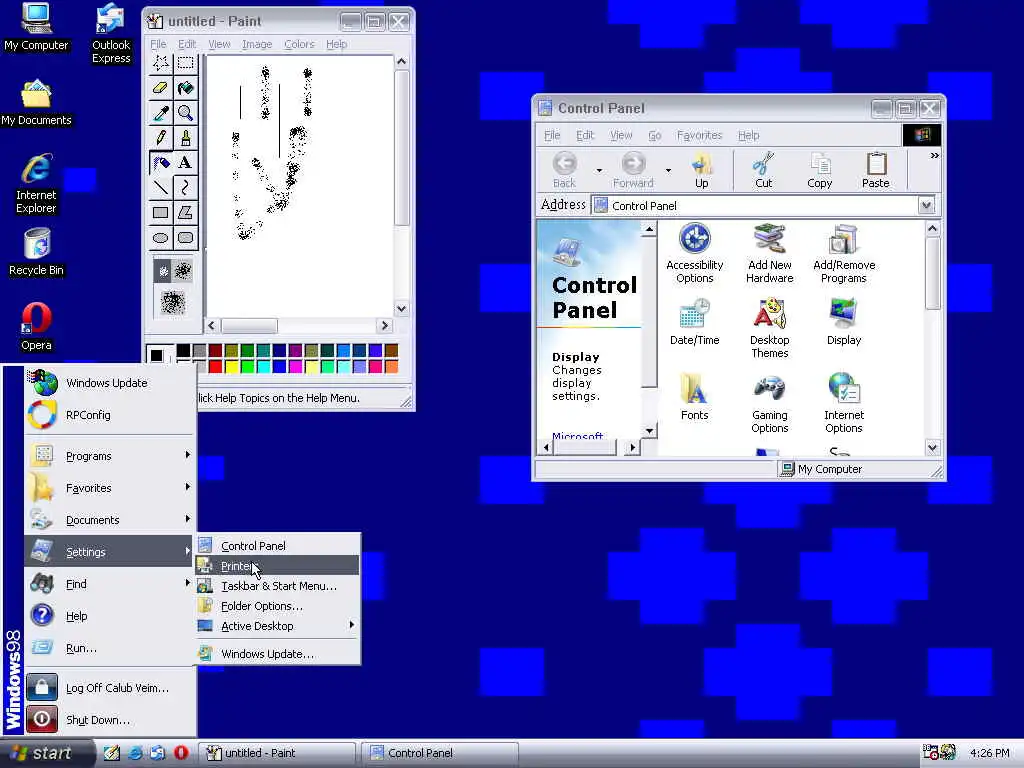This screenshot has width=1024, height=768.
Task: Open the View menu in Control Panel
Action: pyautogui.click(x=621, y=135)
